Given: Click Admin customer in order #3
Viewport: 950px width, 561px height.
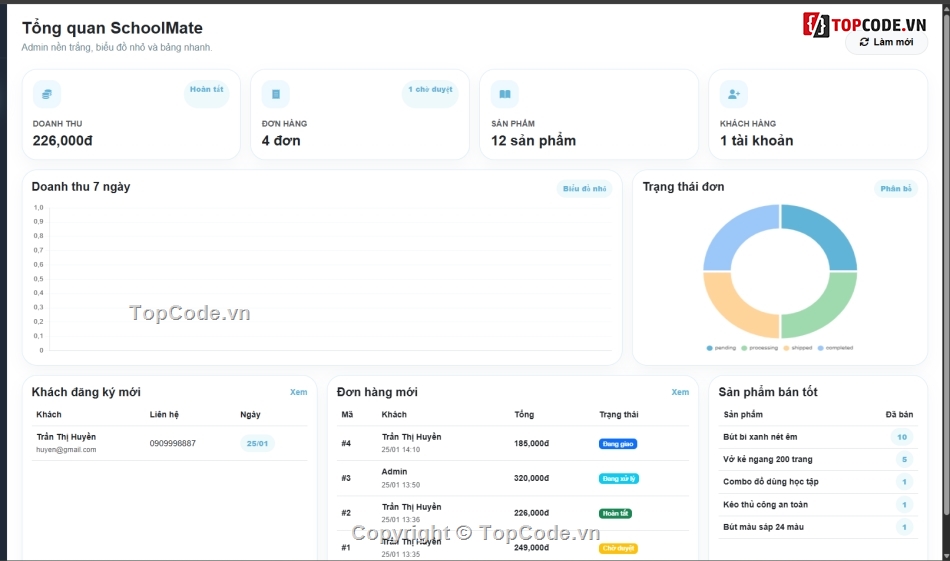Looking at the screenshot, I should click(x=394, y=471).
